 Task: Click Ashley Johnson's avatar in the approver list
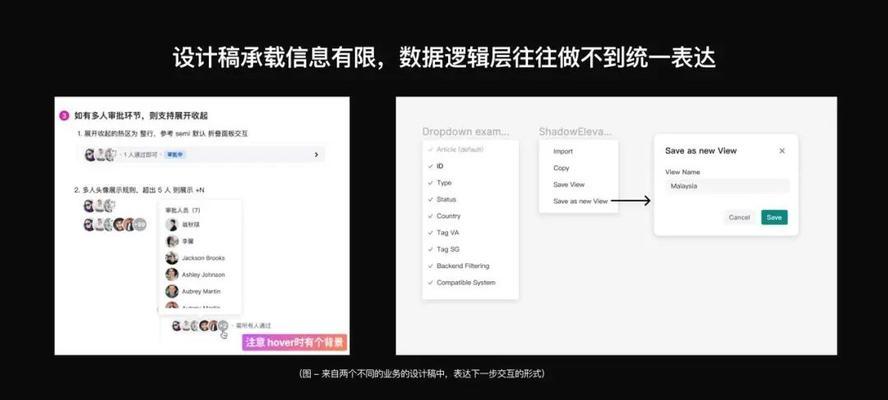pos(172,274)
